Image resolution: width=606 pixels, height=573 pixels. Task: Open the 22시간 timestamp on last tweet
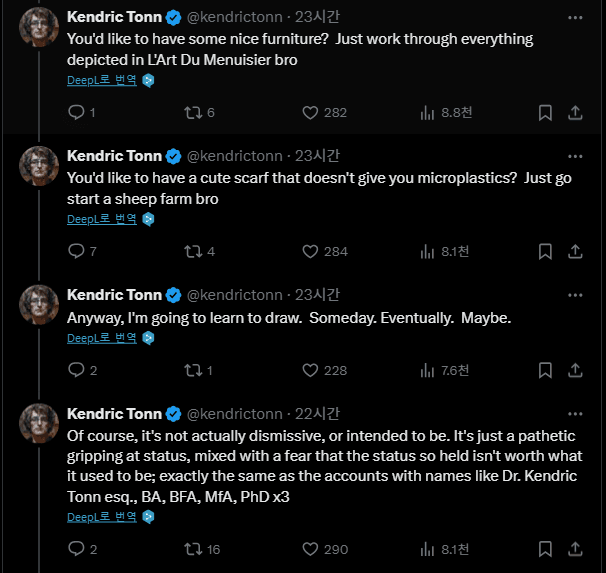point(317,414)
